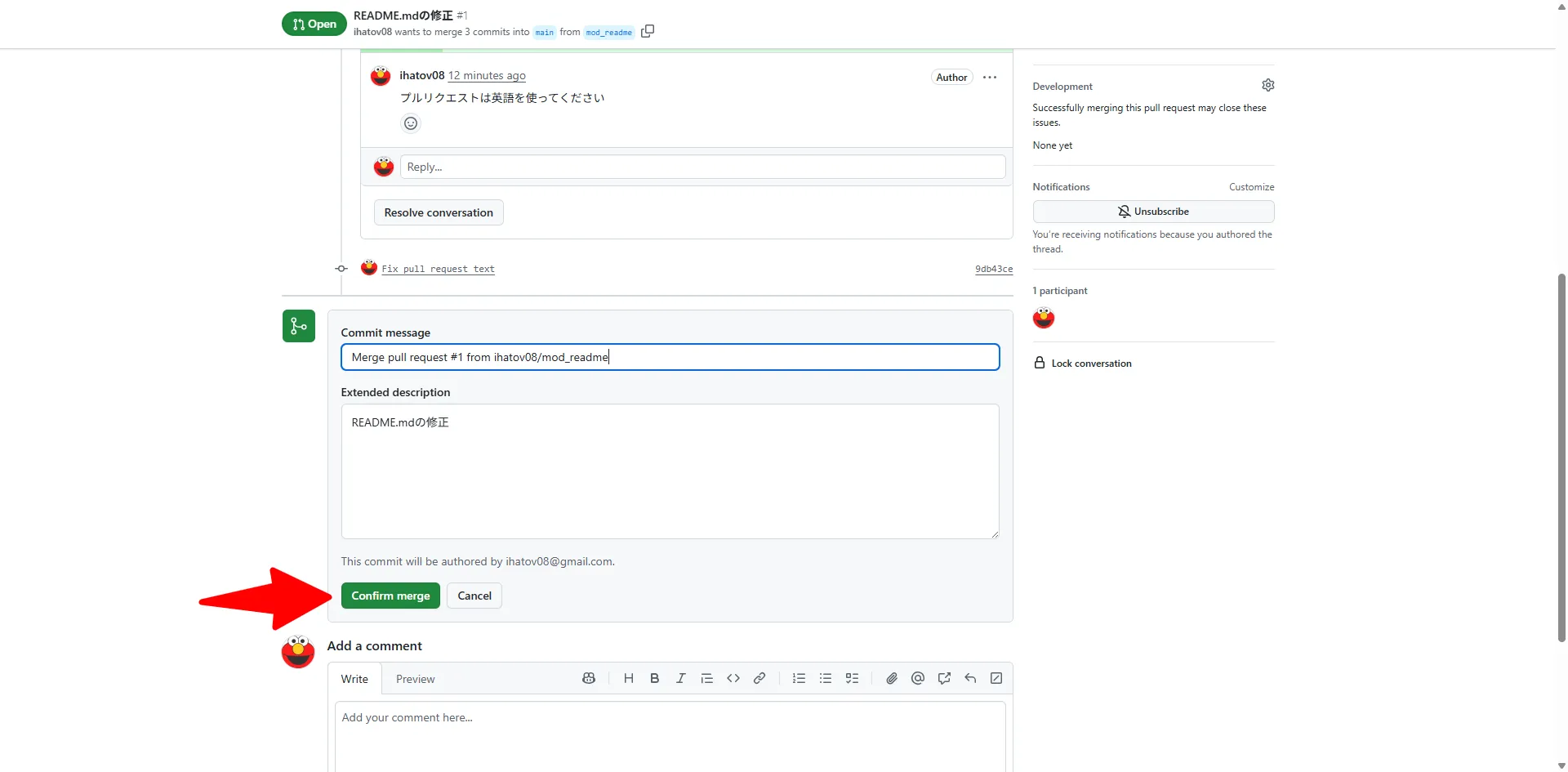Reference an issue or pull request icon
Image resolution: width=1568 pixels, height=772 pixels.
[944, 678]
